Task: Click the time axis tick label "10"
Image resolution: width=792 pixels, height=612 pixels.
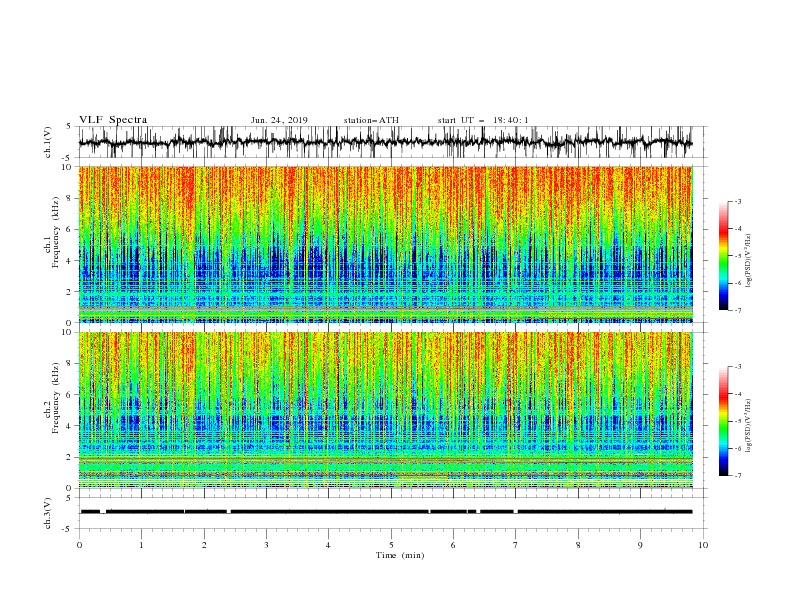Action: pos(703,545)
